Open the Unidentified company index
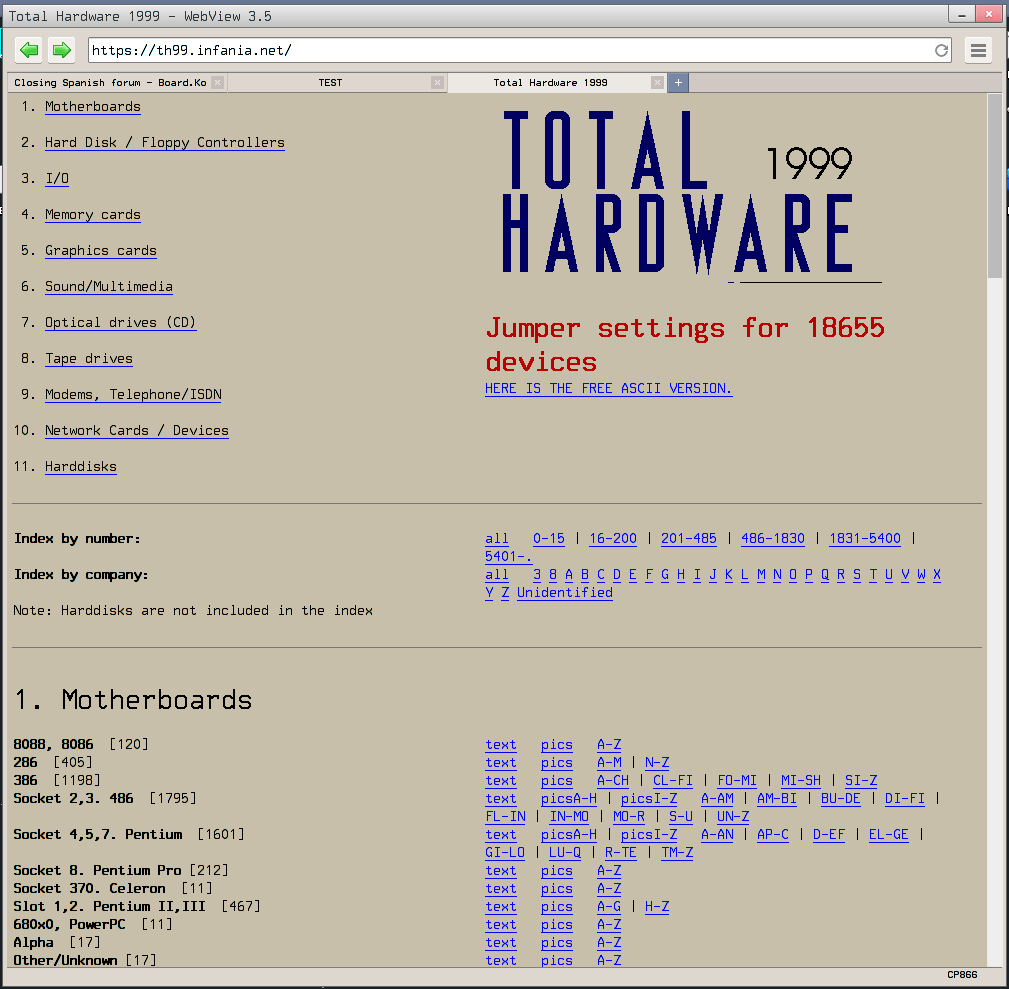The height and width of the screenshot is (989, 1009). [x=564, y=591]
